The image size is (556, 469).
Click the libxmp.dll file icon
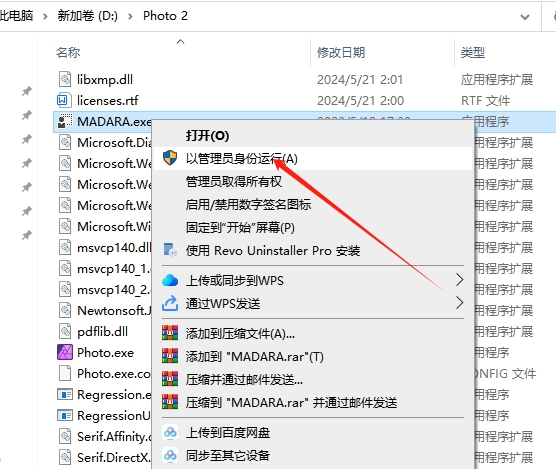point(65,79)
